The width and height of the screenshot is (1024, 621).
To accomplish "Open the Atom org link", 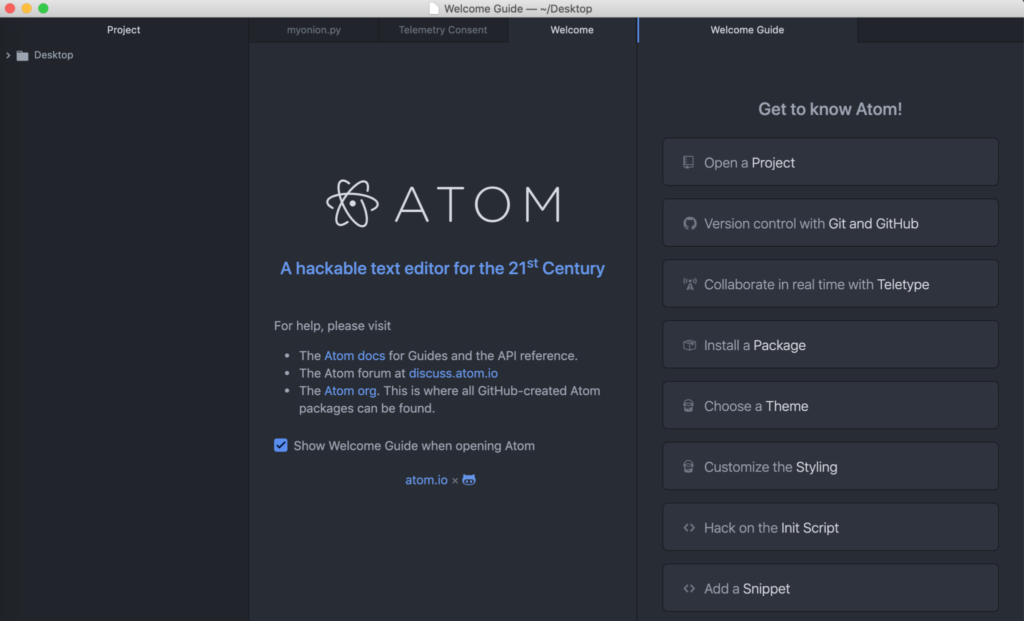I will 350,391.
